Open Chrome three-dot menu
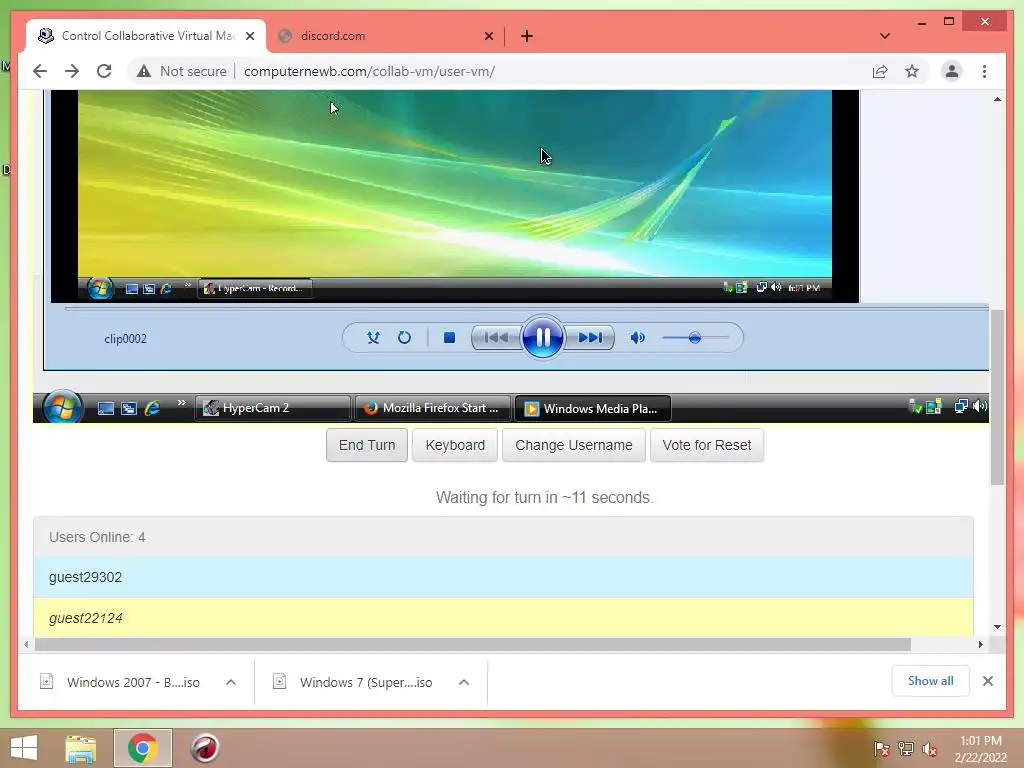Image resolution: width=1024 pixels, height=768 pixels. 984,71
